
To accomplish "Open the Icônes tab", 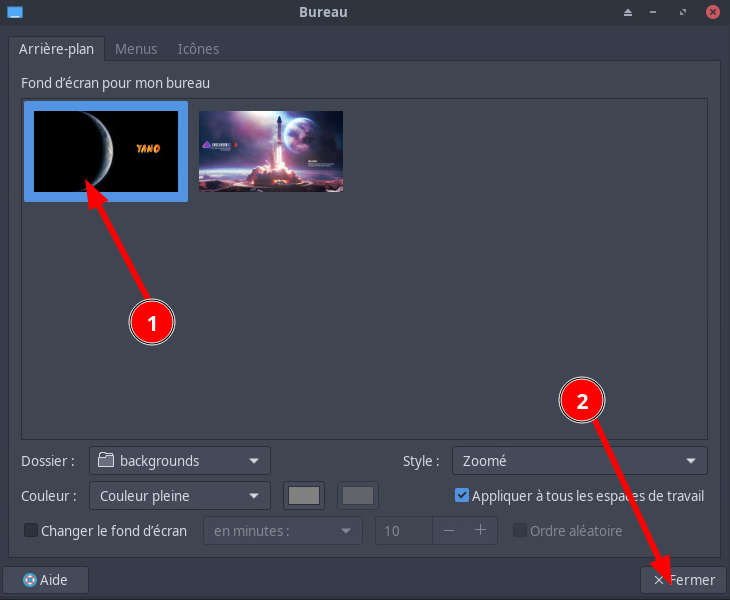I will click(198, 49).
